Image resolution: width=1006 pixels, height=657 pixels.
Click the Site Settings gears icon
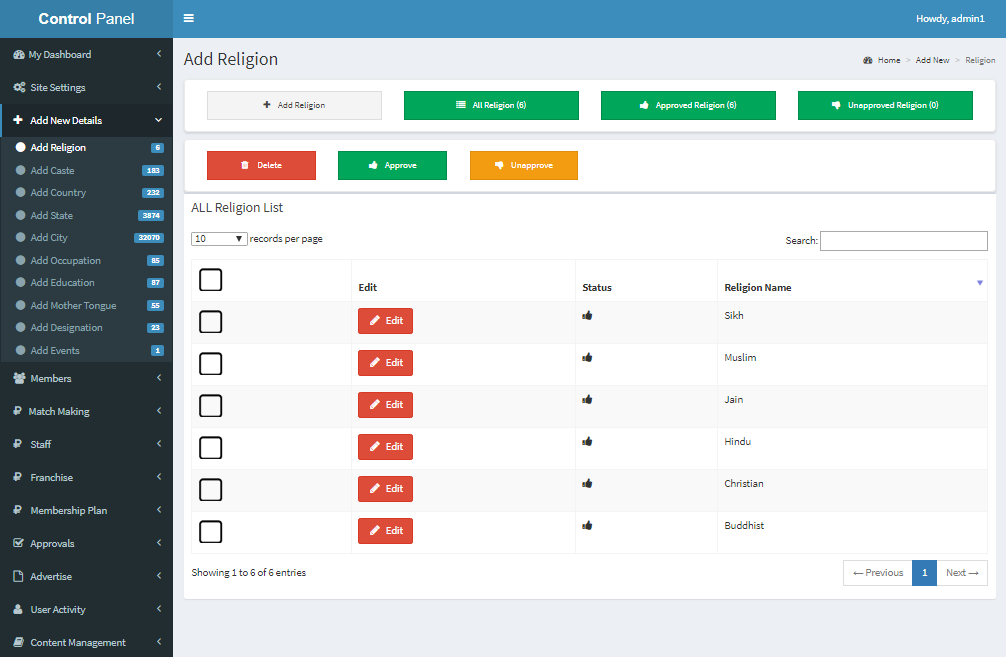point(19,87)
